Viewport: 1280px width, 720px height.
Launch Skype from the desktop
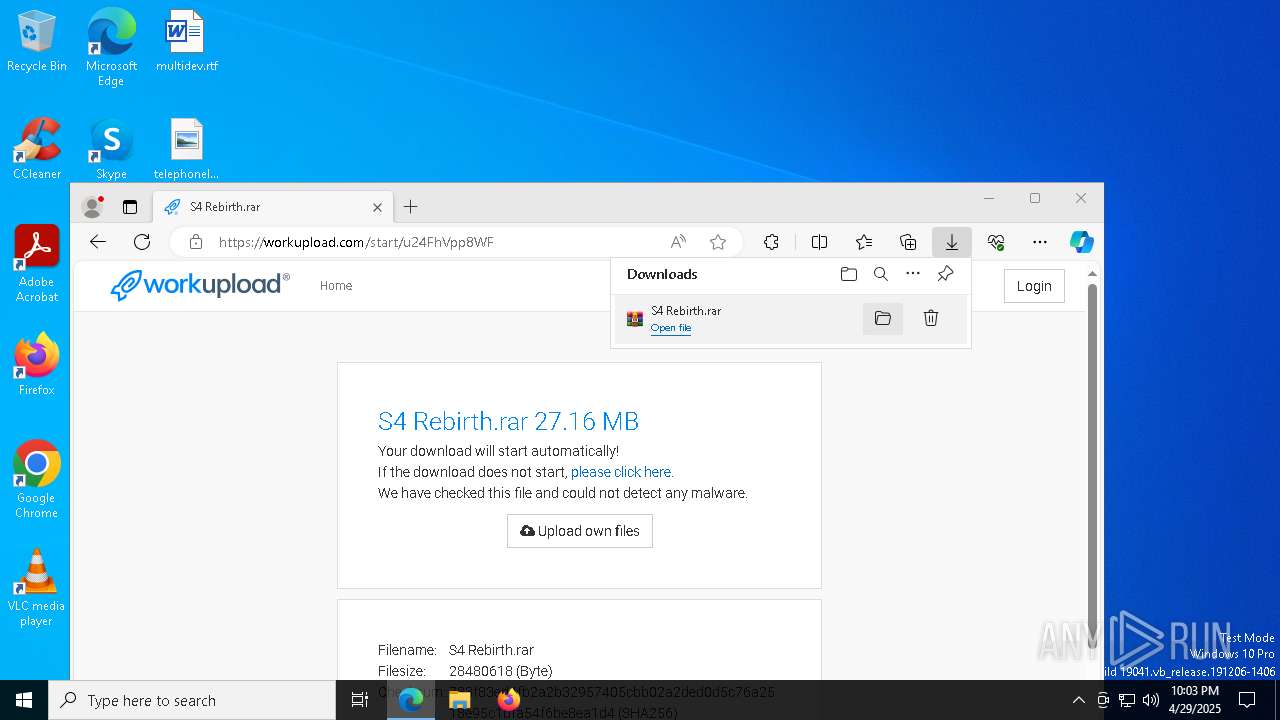coord(111,149)
